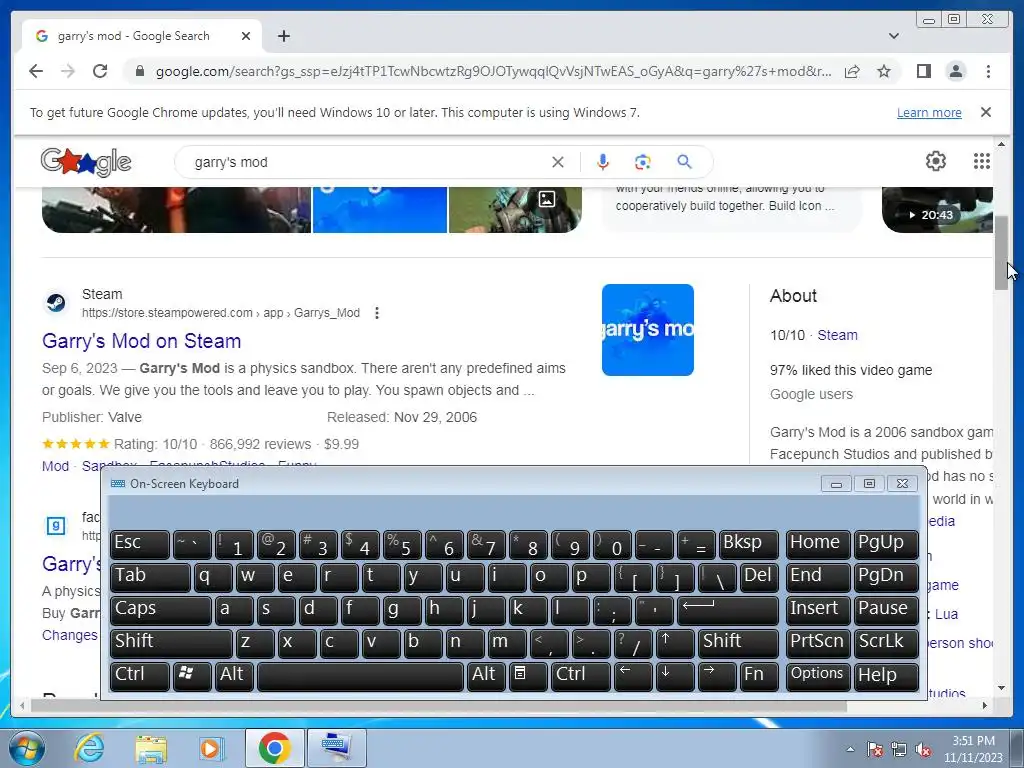Toggle the Chrome side panel icon
1024x768 pixels.
pyautogui.click(x=923, y=71)
